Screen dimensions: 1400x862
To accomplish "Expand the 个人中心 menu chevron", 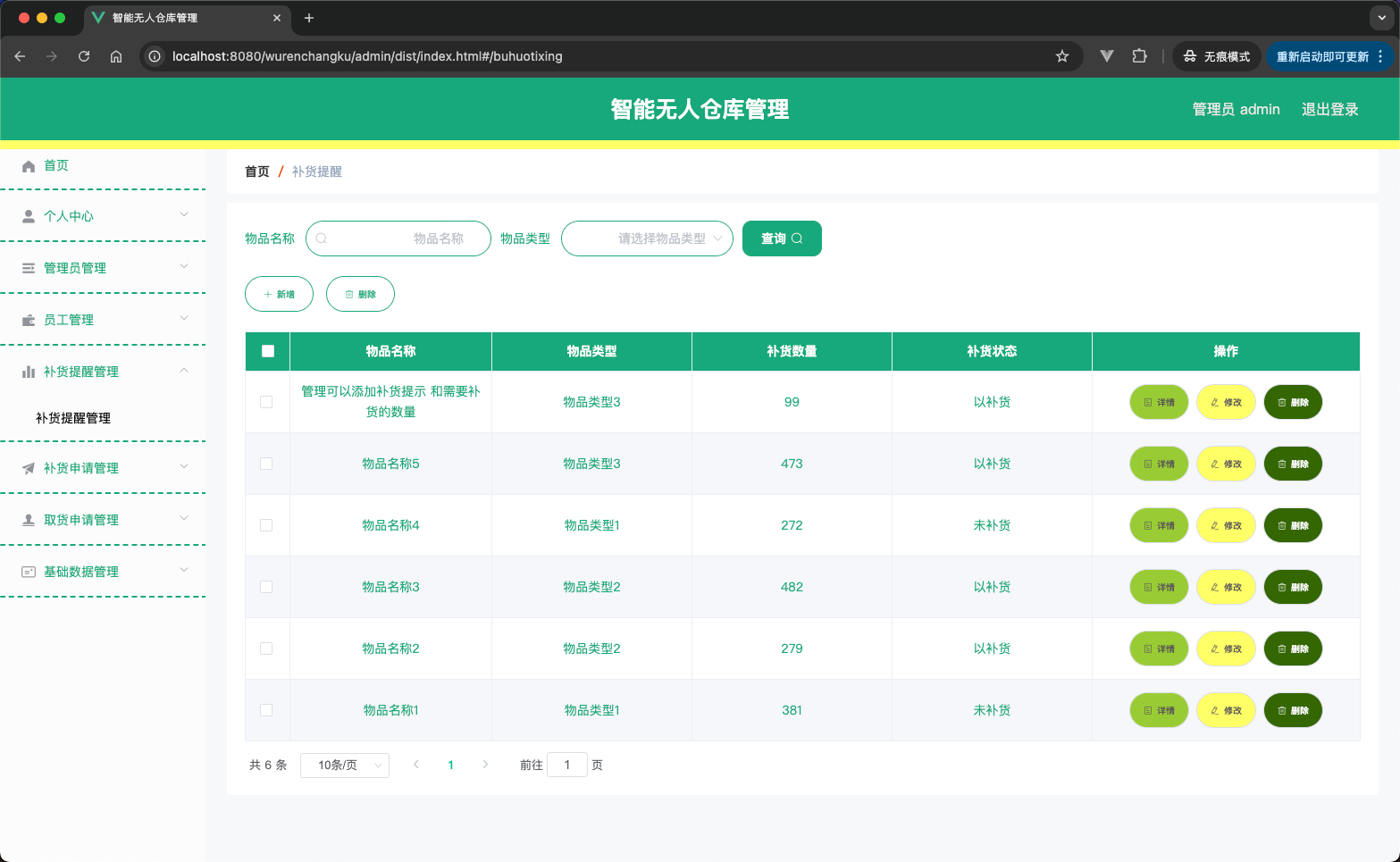I will pyautogui.click(x=184, y=214).
